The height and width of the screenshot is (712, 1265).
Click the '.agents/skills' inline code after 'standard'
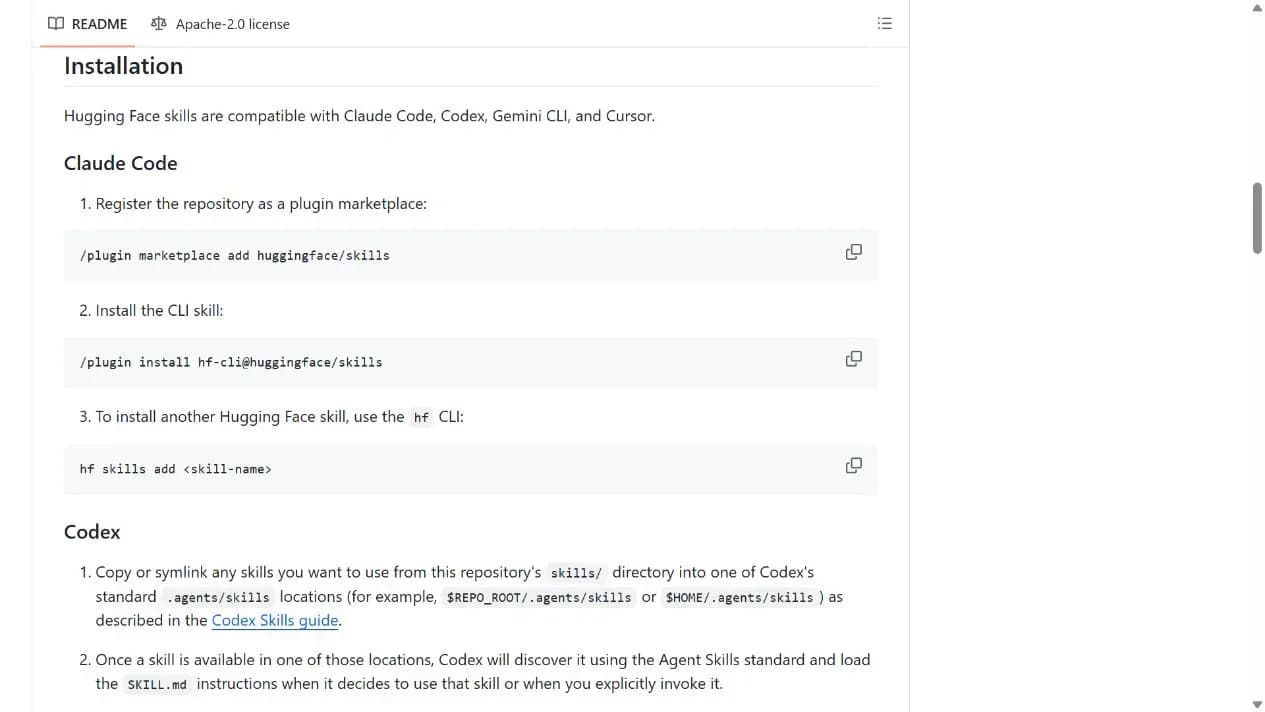218,597
